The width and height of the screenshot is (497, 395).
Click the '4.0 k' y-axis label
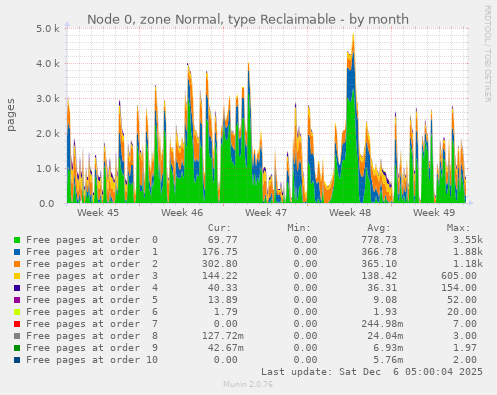(x=48, y=63)
